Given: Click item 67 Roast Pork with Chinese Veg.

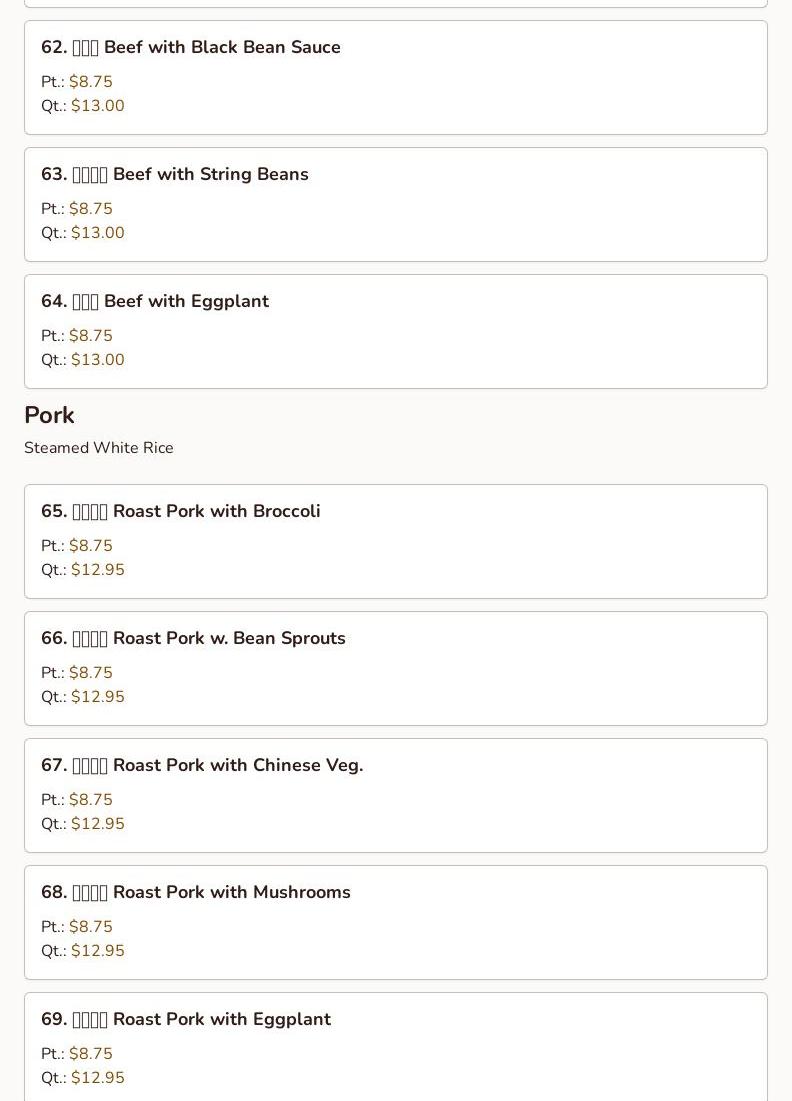Looking at the screenshot, I should click(x=202, y=765).
